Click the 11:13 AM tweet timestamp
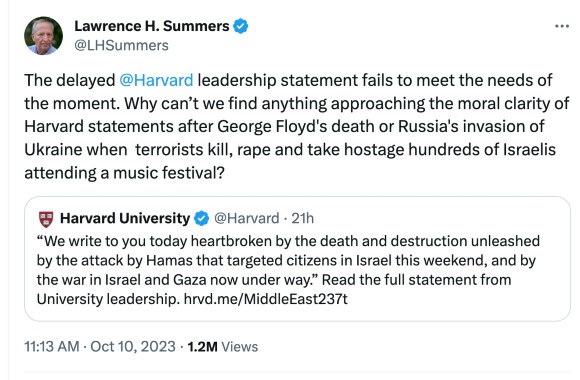 pos(52,347)
